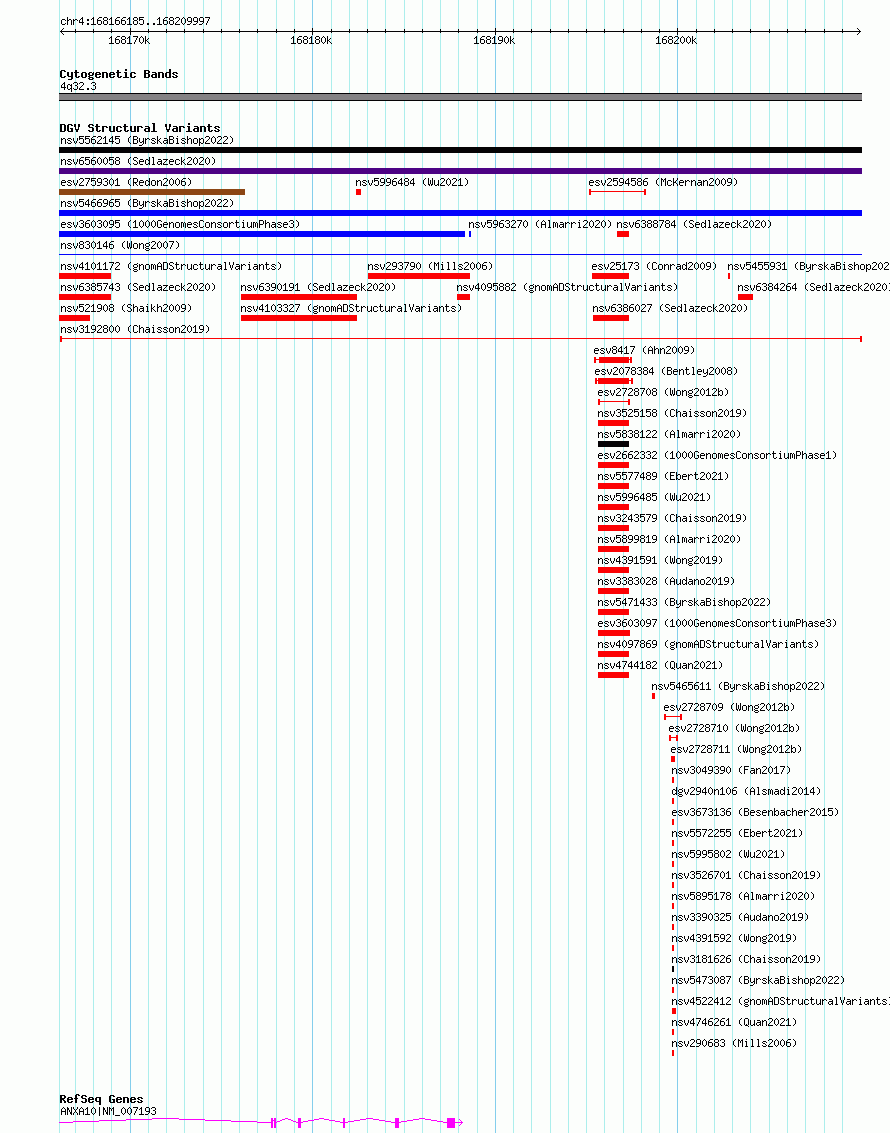Open esv3673136 (Besenbacher2015) variant
The image size is (890, 1133).
pos(755,811)
